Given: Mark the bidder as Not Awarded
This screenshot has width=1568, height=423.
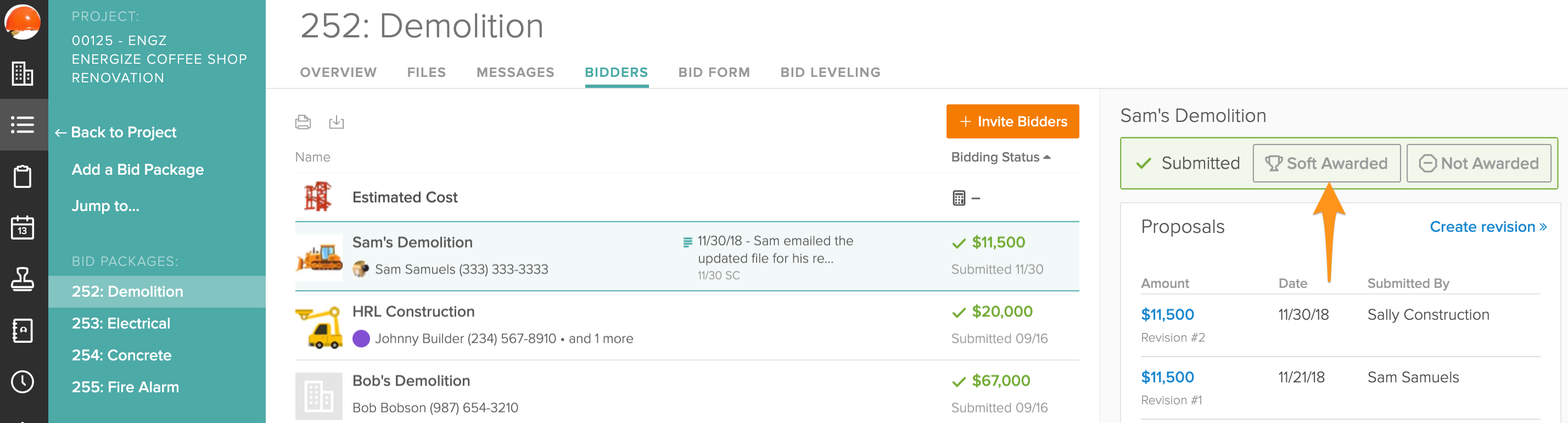Looking at the screenshot, I should [1478, 163].
